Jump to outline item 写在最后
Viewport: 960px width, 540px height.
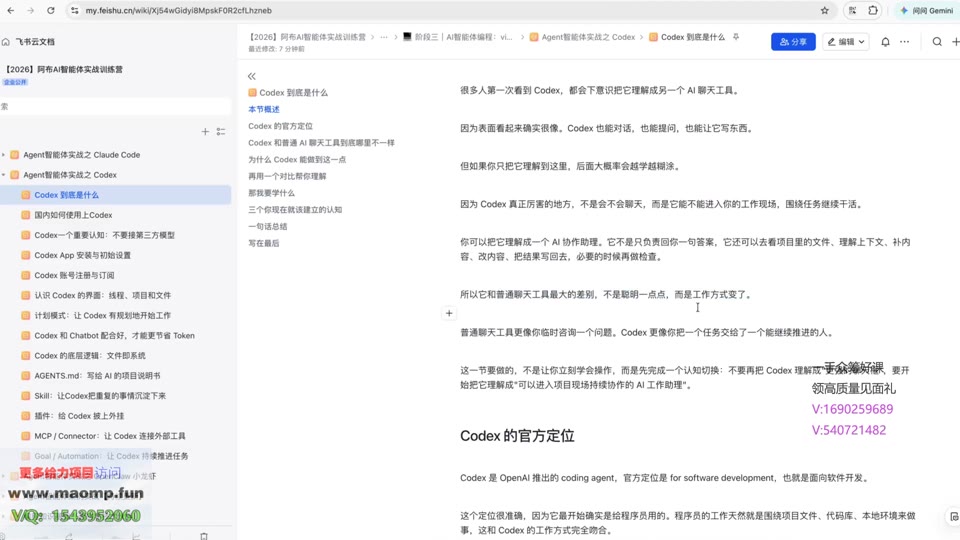pos(264,243)
